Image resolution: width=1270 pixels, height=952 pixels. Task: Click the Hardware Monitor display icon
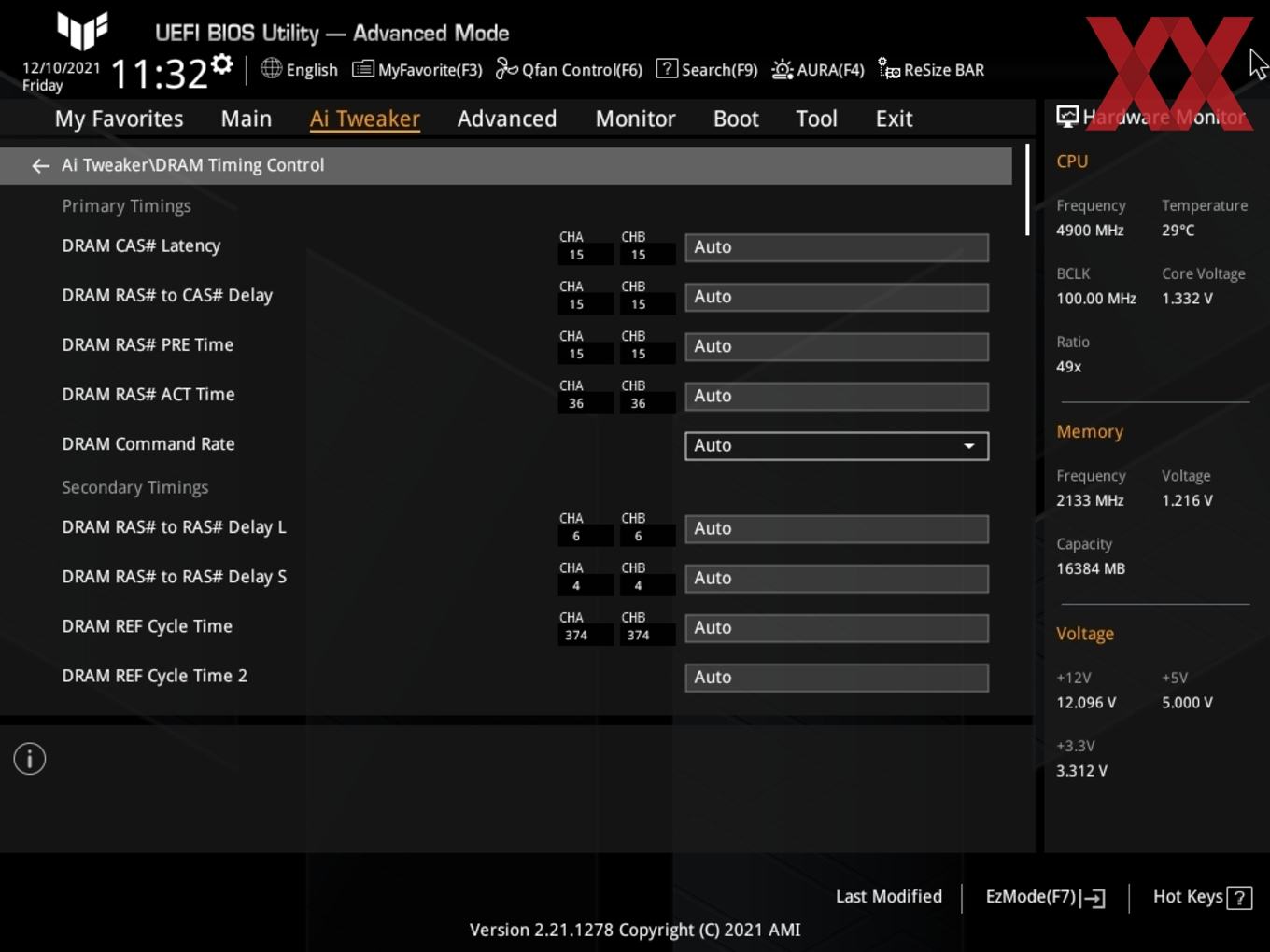[1067, 117]
